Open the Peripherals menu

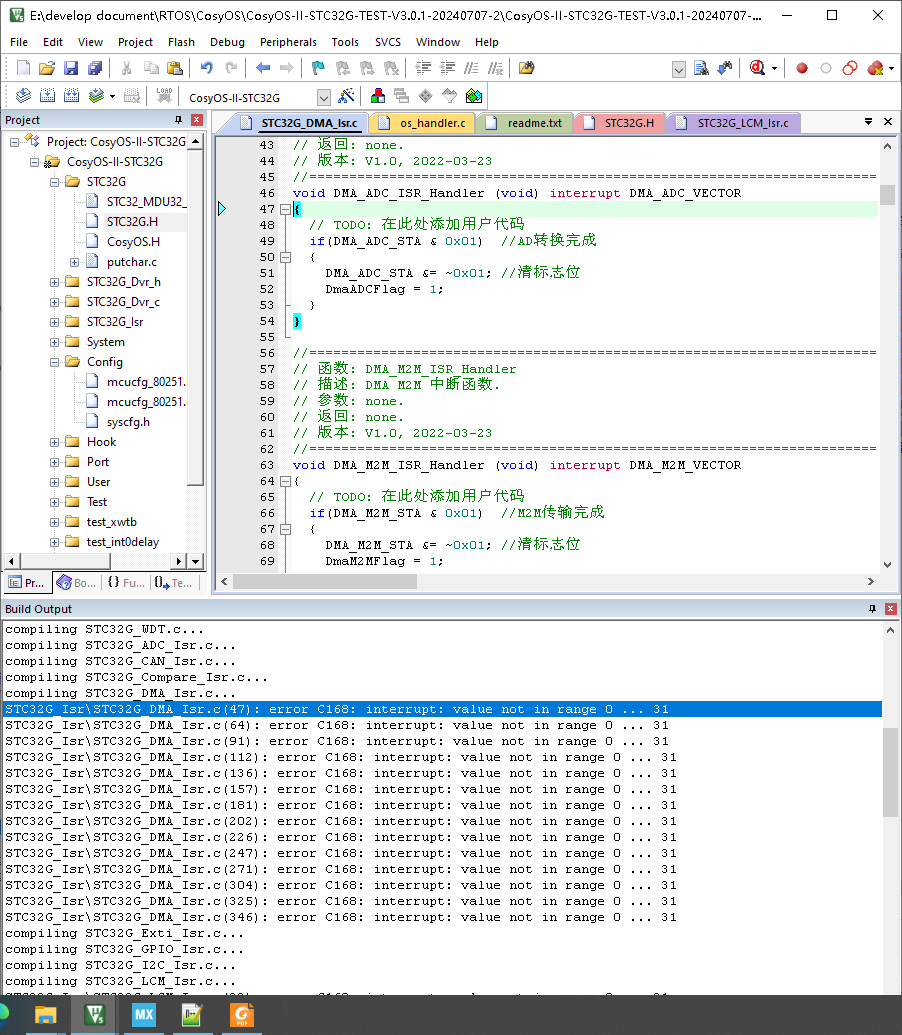click(288, 42)
